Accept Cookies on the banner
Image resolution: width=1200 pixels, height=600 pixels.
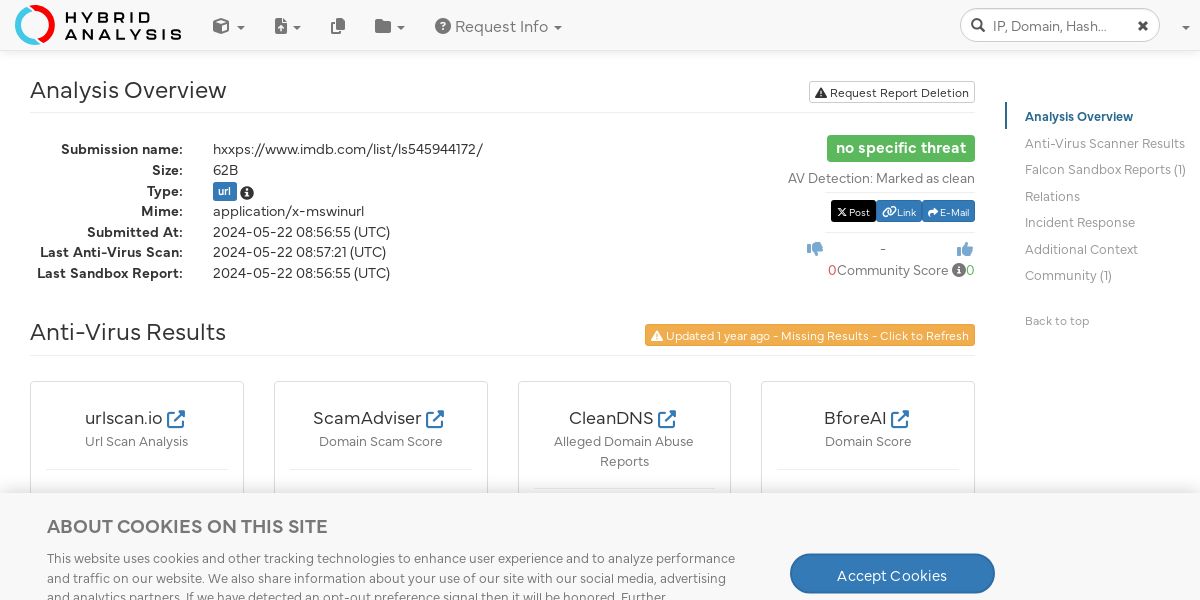[892, 575]
